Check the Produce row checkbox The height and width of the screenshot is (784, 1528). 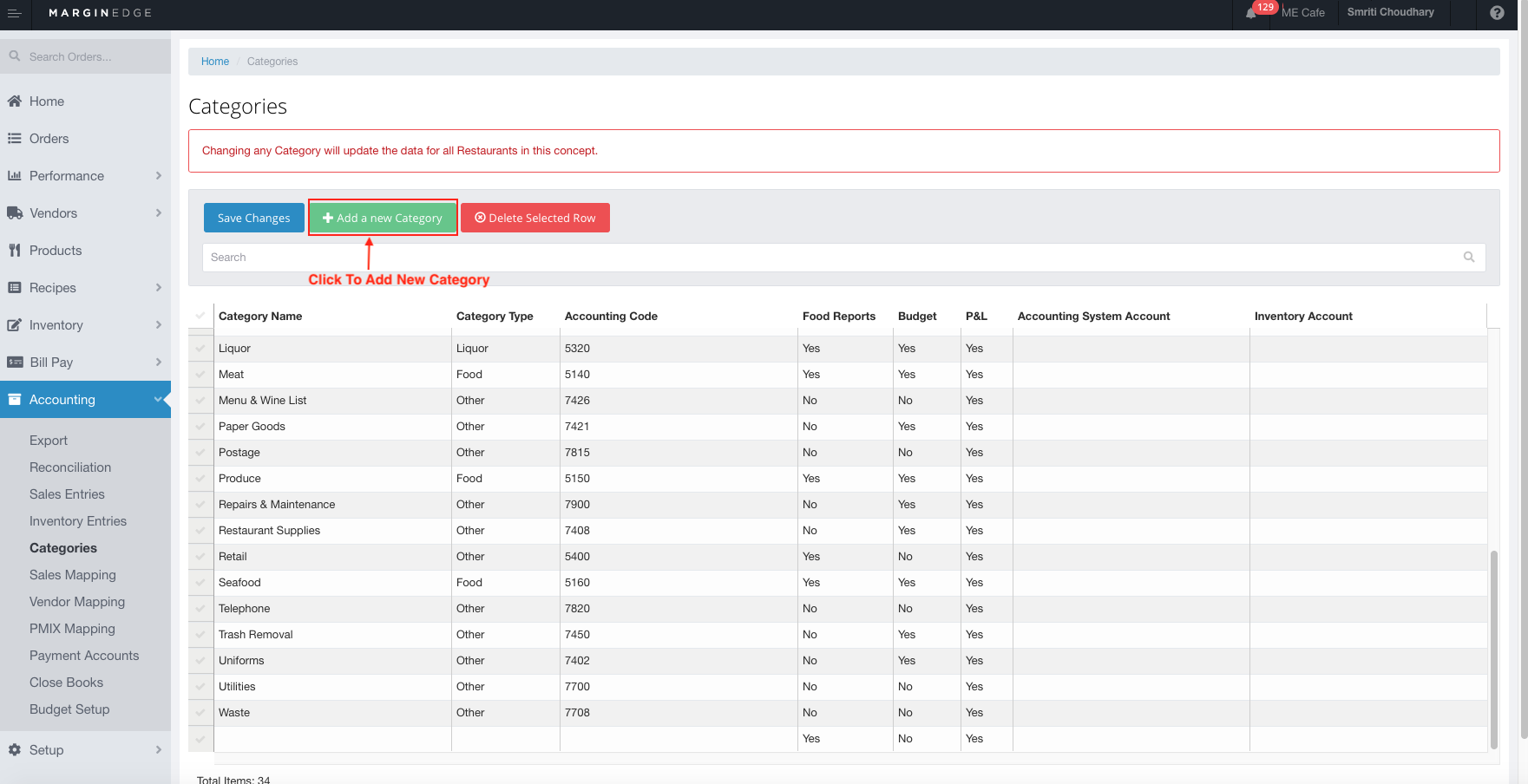coord(200,479)
